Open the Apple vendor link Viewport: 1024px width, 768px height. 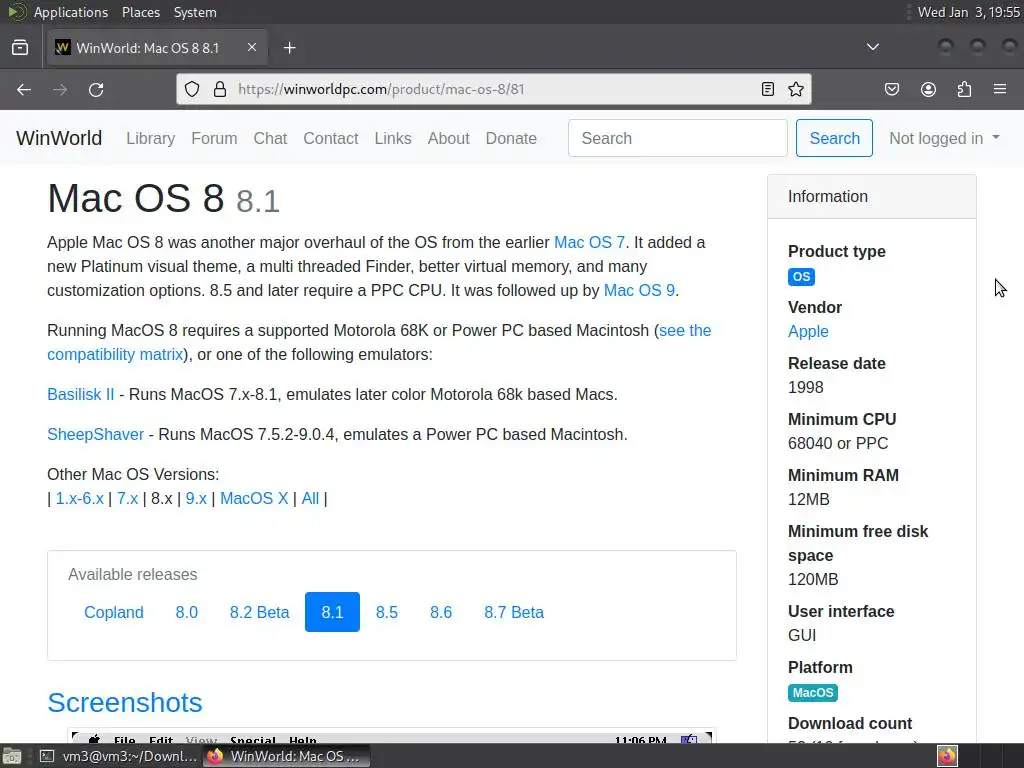click(808, 331)
